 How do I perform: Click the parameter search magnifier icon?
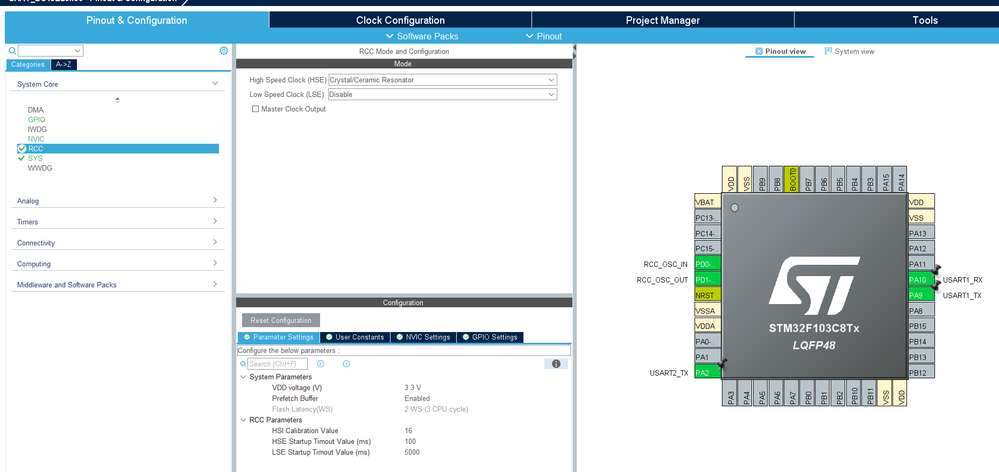243,364
